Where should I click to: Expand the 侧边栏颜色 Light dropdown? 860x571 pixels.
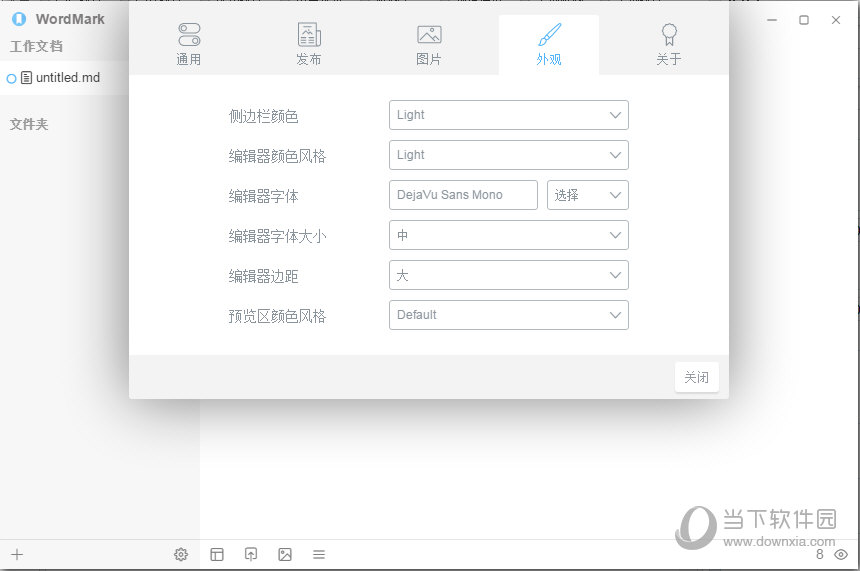(508, 115)
